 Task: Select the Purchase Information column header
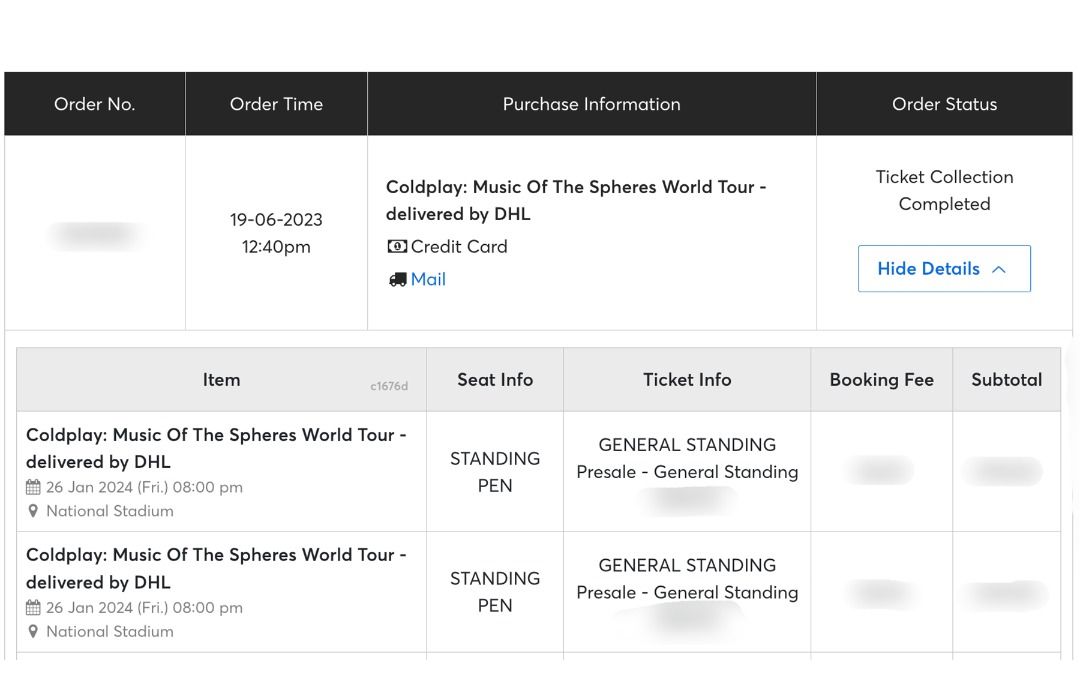pos(591,103)
